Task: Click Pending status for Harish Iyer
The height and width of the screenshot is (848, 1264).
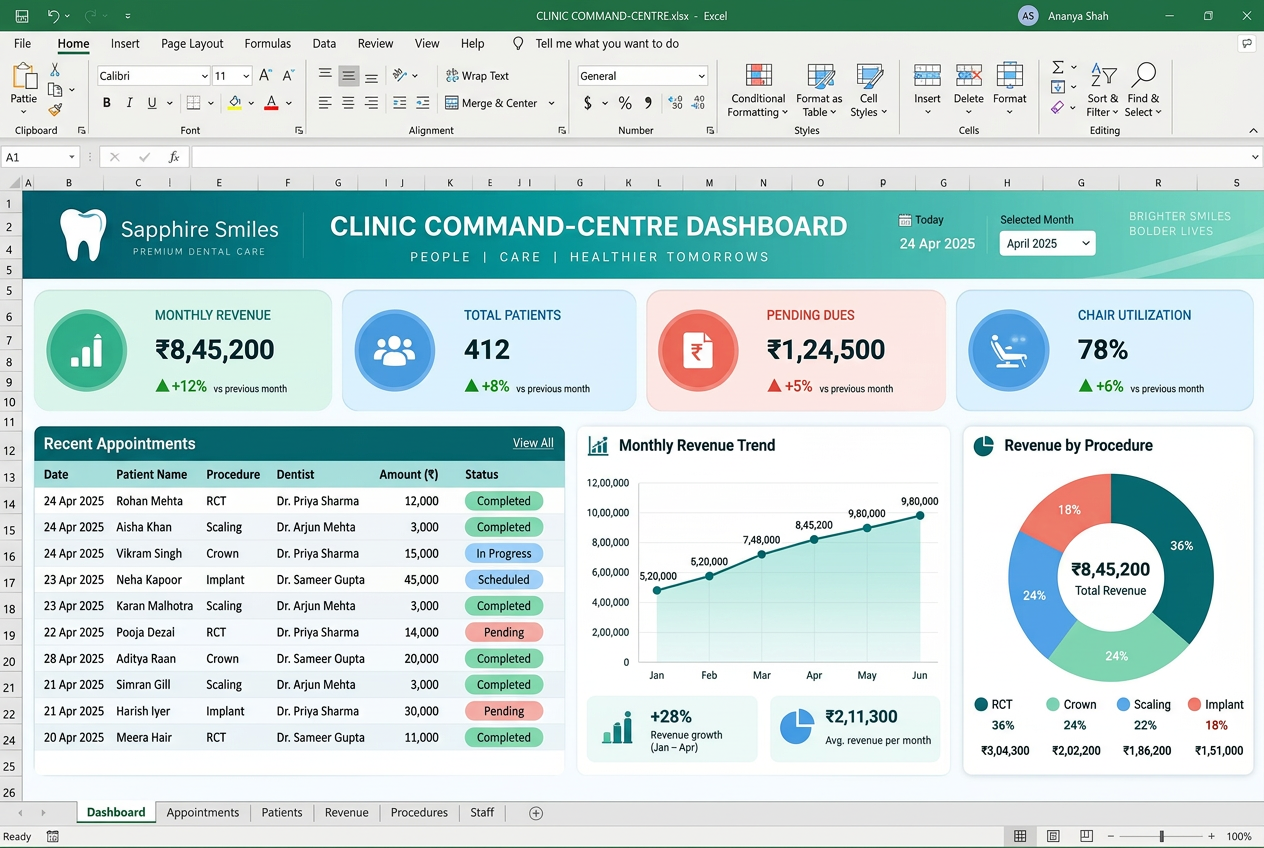Action: tap(504, 711)
